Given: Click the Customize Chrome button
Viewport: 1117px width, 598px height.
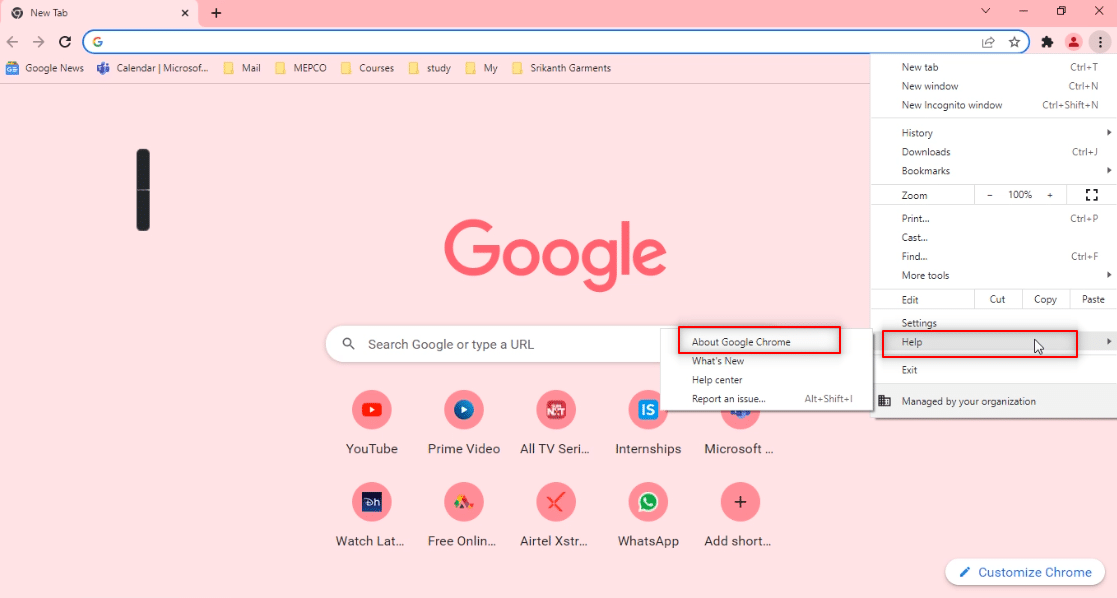Looking at the screenshot, I should 1024,572.
